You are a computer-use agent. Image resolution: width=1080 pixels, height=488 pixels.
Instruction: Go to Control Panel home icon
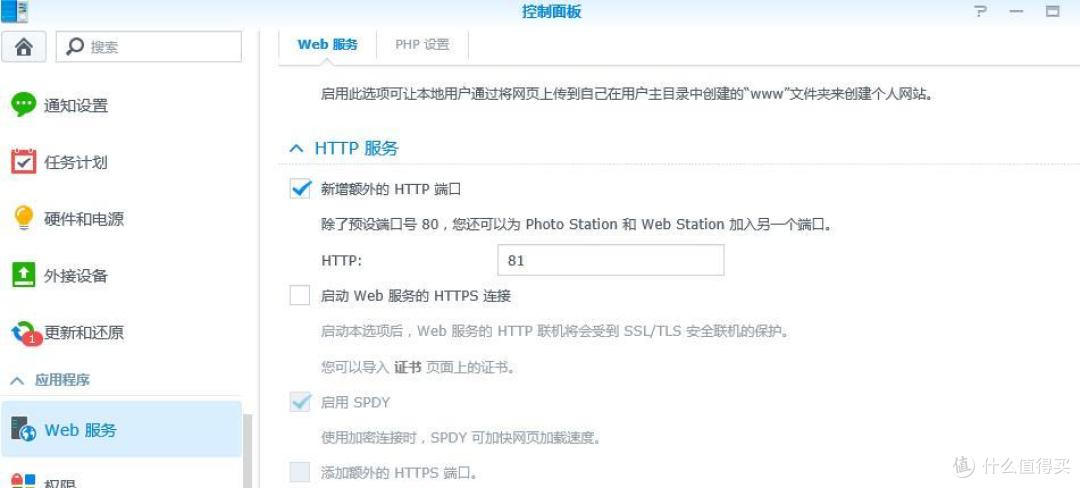click(23, 47)
